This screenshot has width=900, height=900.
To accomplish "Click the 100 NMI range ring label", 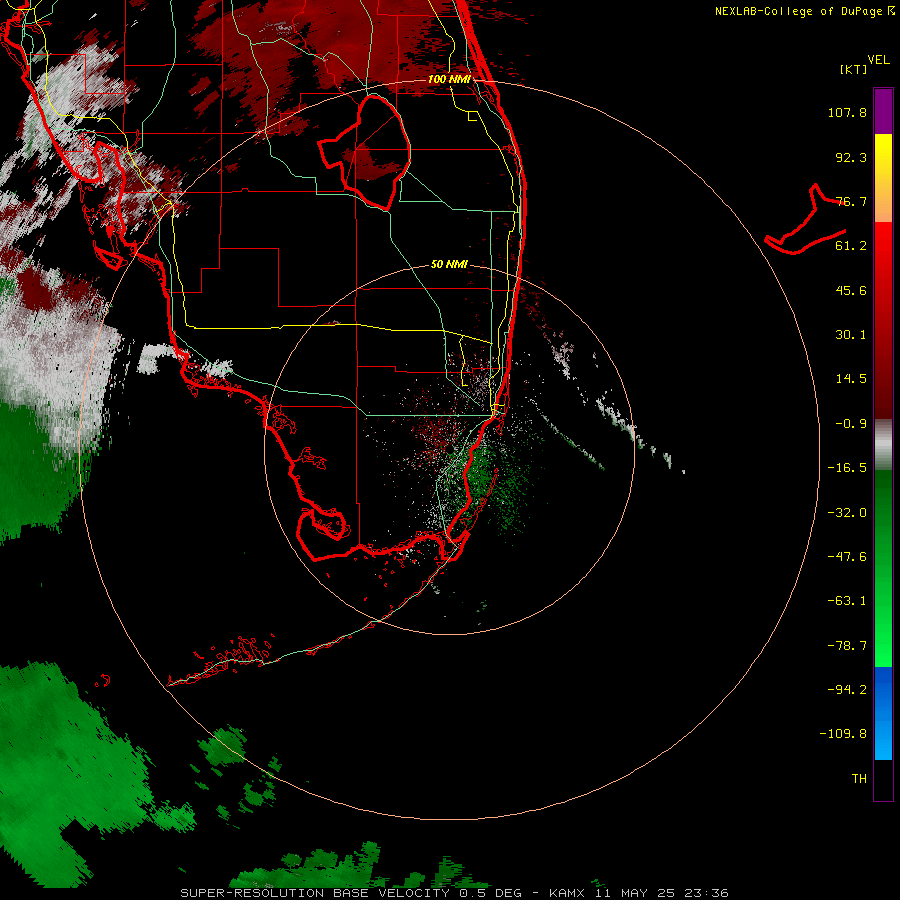I will pos(449,79).
